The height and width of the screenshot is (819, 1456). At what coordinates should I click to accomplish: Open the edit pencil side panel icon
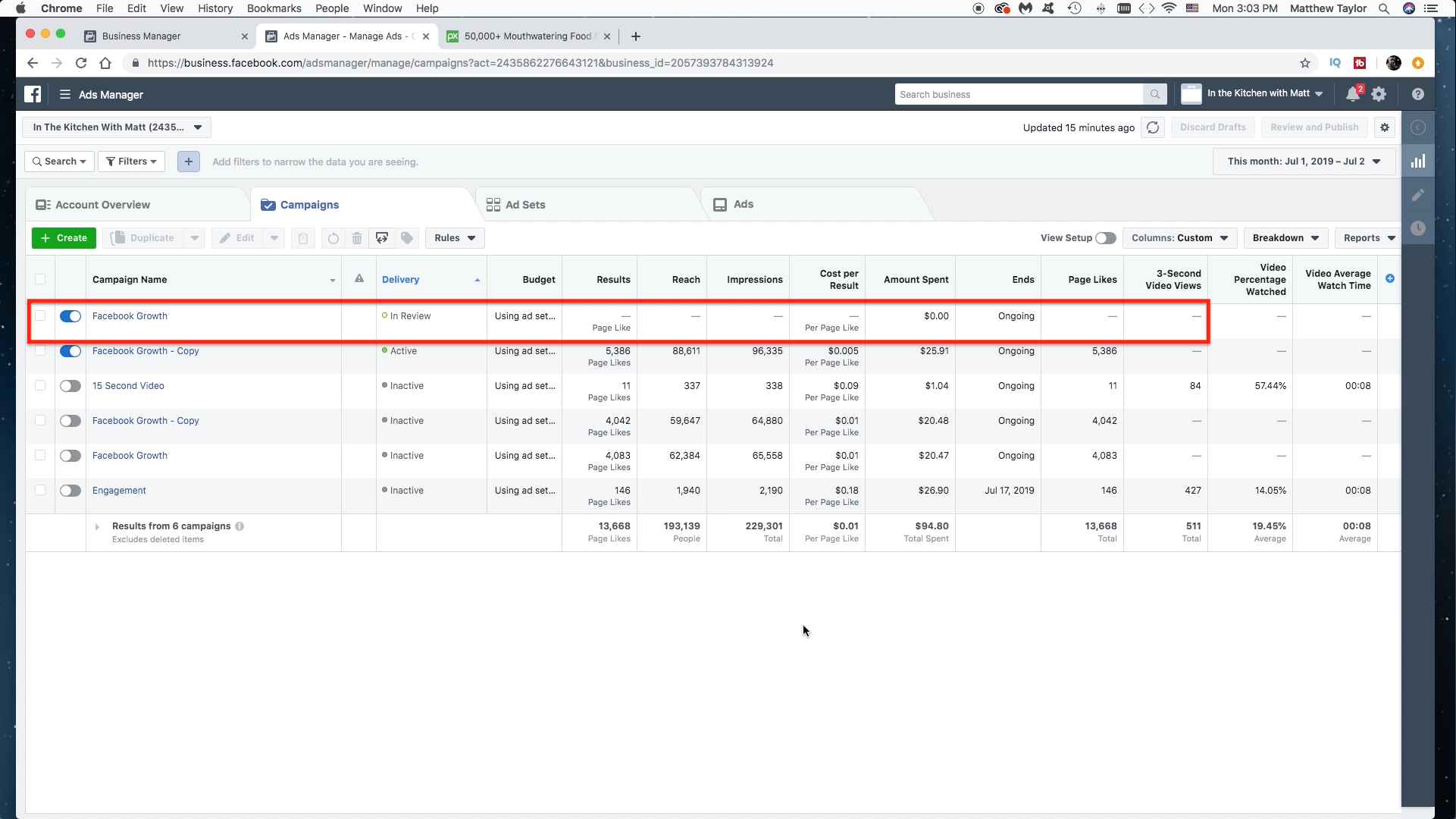pos(1418,195)
